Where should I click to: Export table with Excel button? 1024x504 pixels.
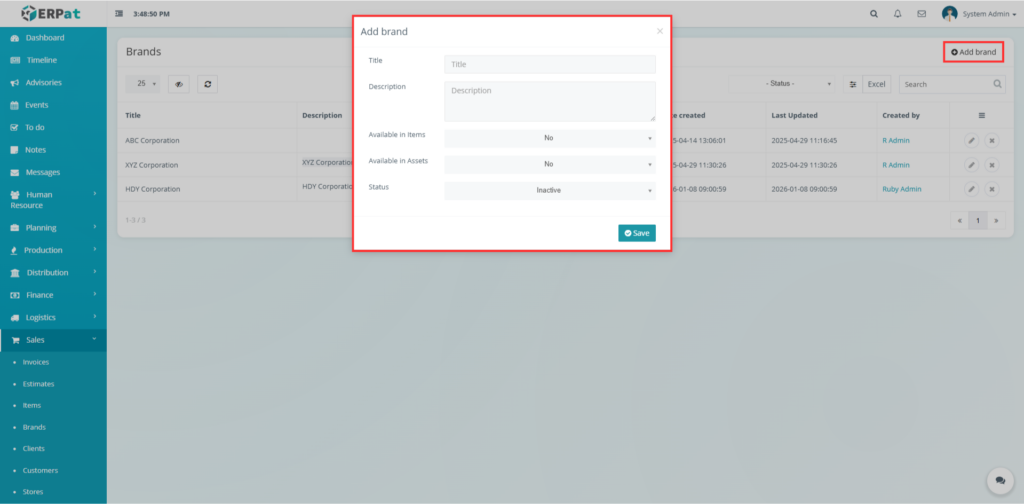point(876,84)
